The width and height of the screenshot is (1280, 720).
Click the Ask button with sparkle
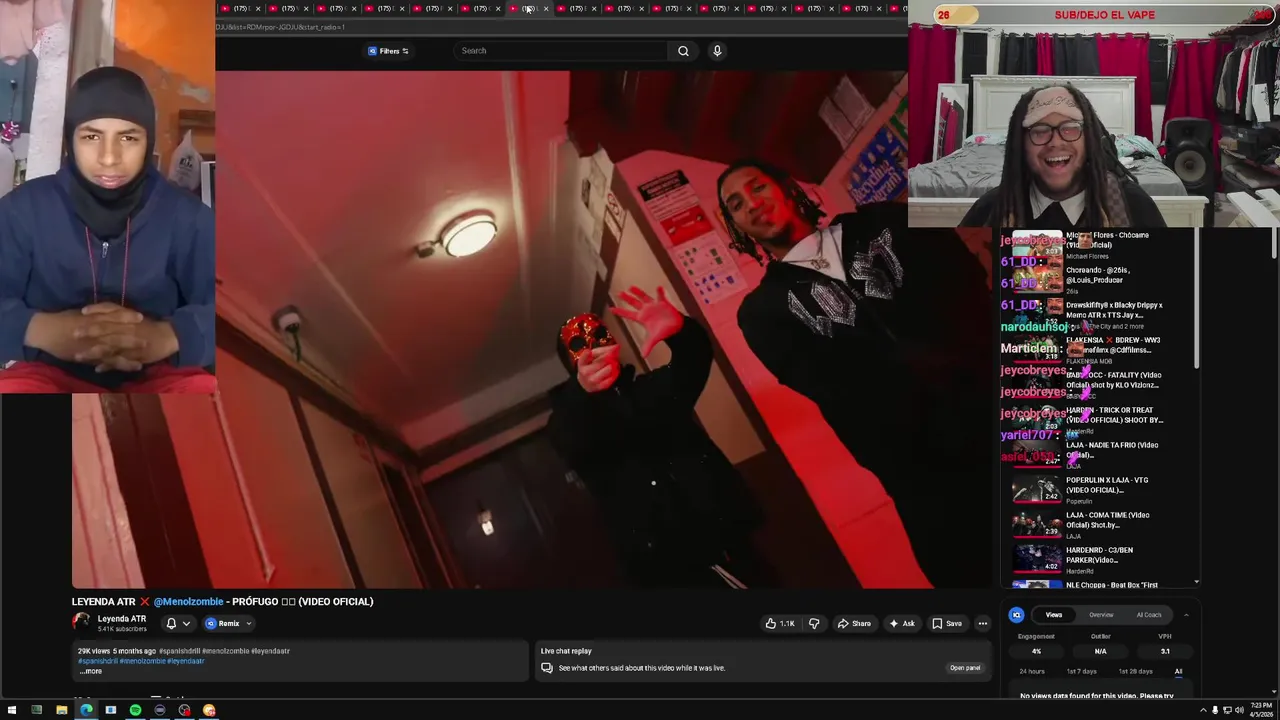click(902, 623)
